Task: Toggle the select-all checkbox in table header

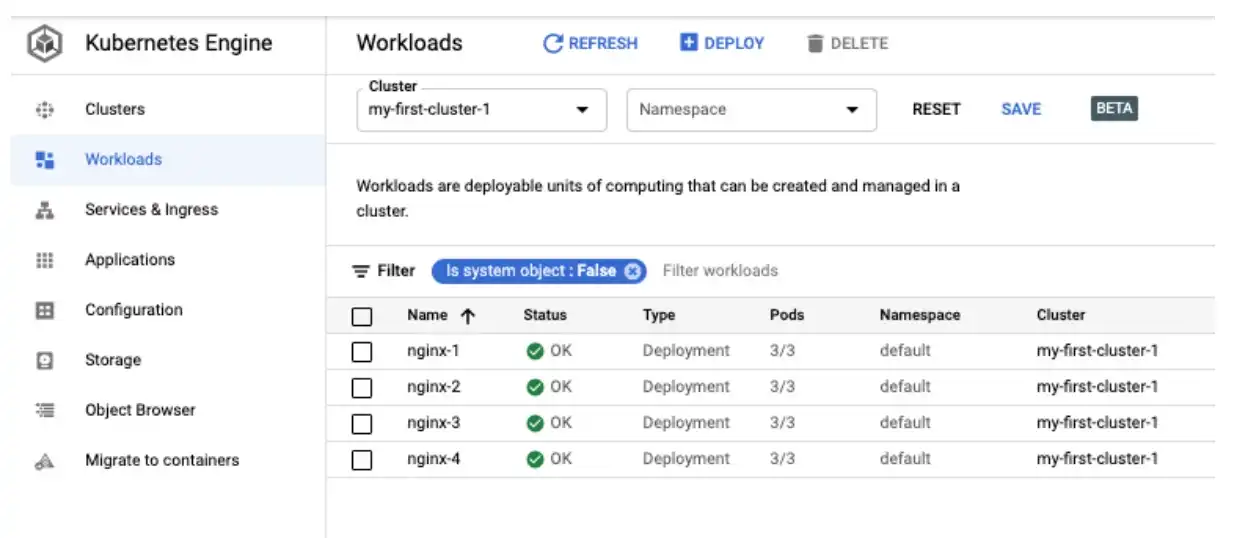Action: click(362, 317)
